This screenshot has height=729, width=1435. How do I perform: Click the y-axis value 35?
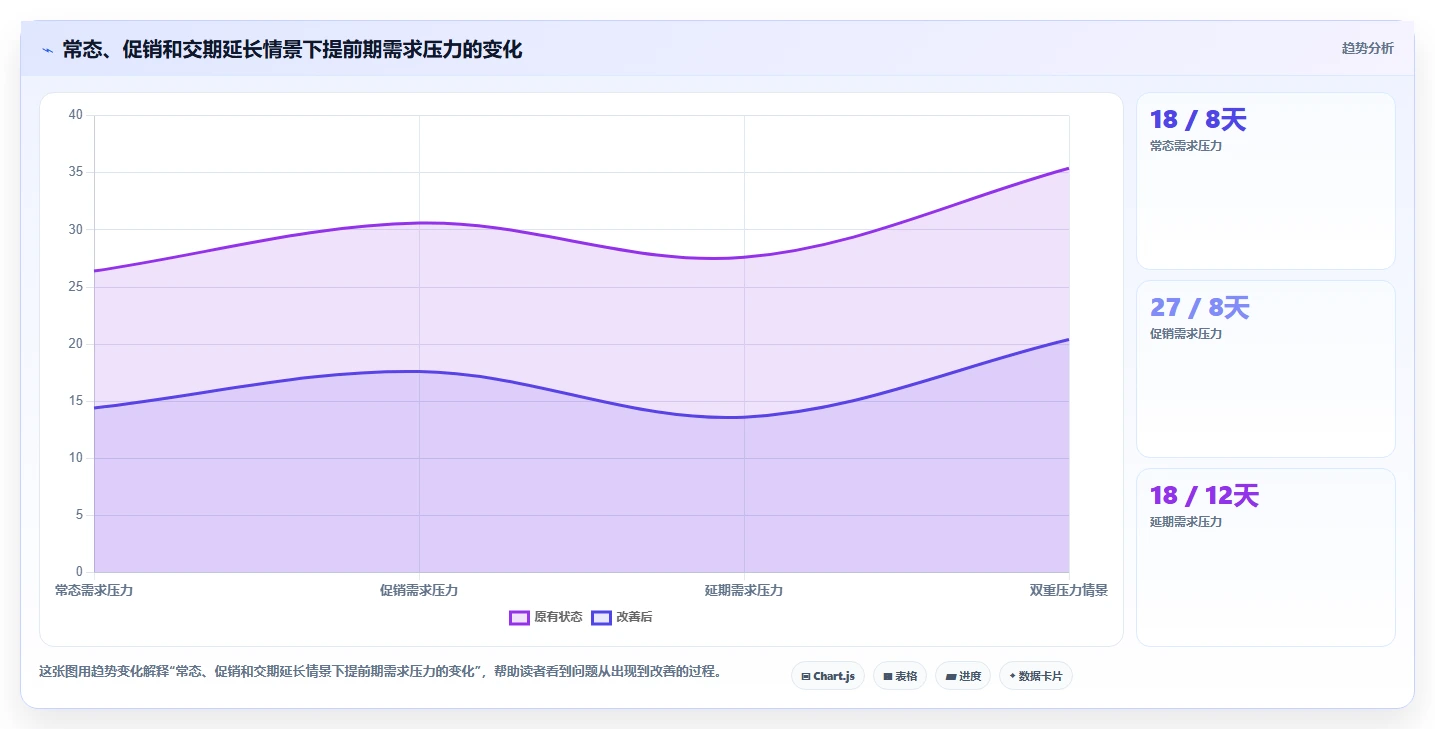[x=76, y=172]
